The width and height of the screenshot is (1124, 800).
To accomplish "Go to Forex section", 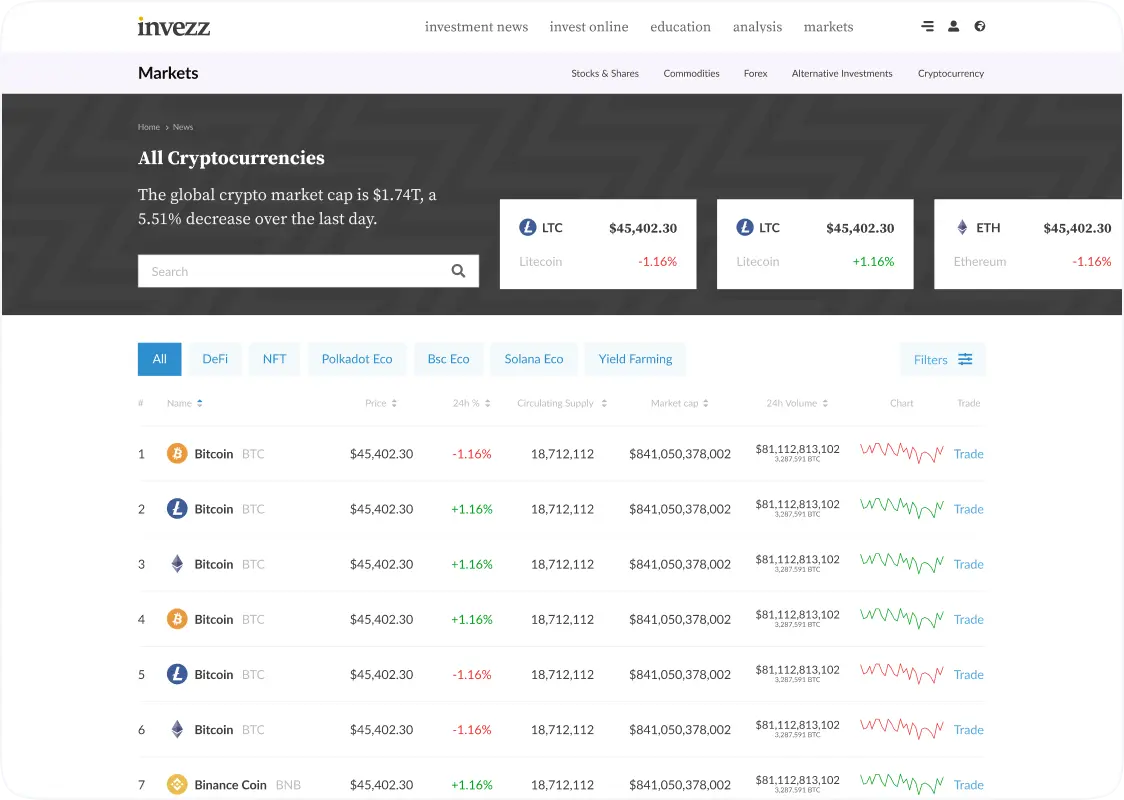I will (756, 73).
